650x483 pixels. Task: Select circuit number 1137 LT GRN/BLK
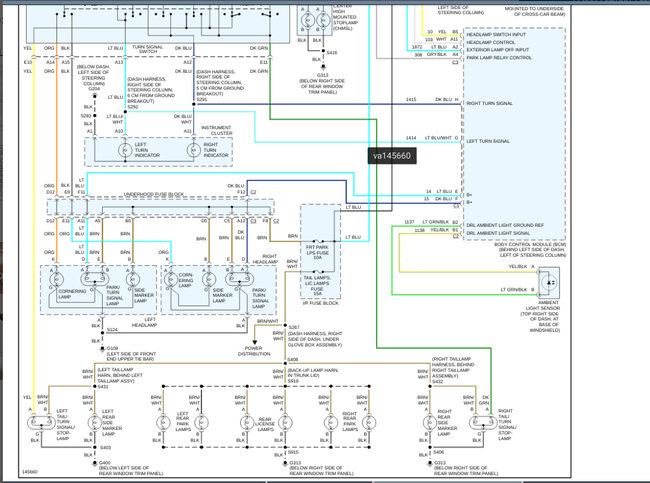click(409, 222)
